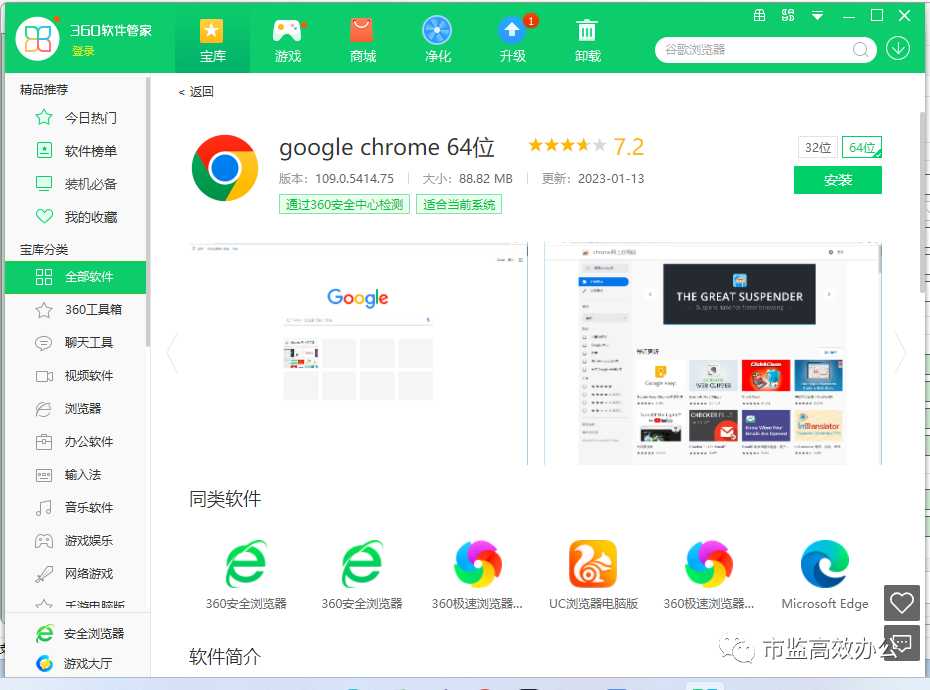930x690 pixels.
Task: Choose the 32位 version
Action: [818, 148]
